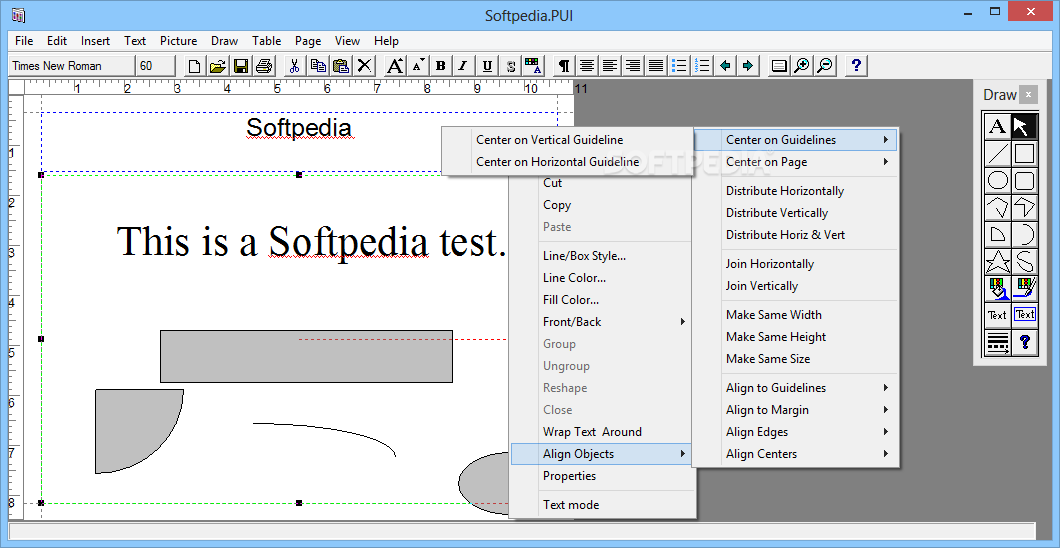This screenshot has width=1060, height=548.
Task: Expand Align Edges submenu
Action: coord(796,432)
